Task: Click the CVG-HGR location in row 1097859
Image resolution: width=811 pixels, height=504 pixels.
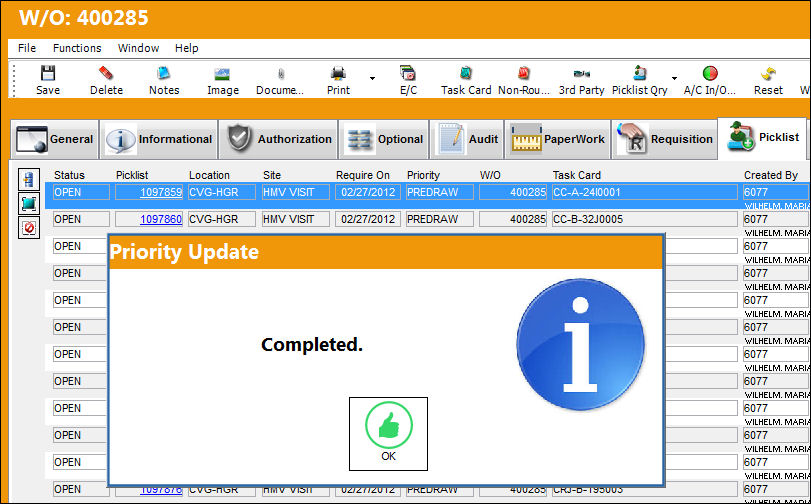Action: click(222, 192)
